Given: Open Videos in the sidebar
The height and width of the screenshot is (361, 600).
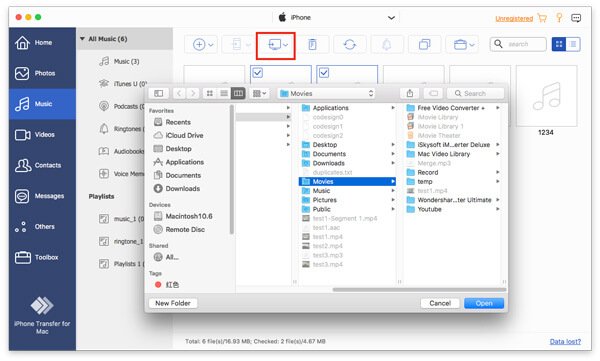Looking at the screenshot, I should click(x=42, y=134).
